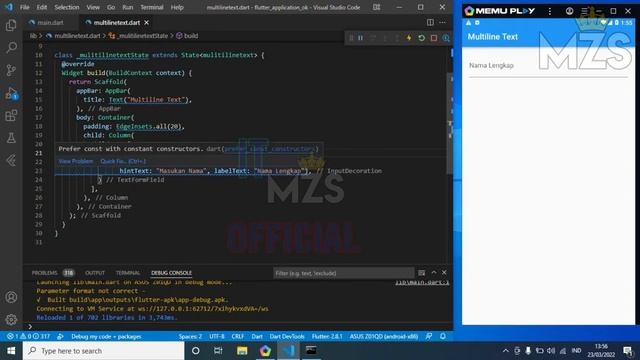640x360 pixels.
Task: Open the Edit menu
Action: click(x=42, y=7)
